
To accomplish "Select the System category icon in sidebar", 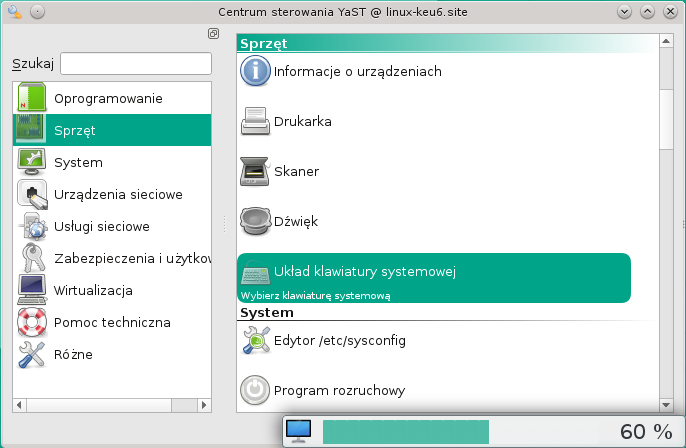I will coord(33,162).
